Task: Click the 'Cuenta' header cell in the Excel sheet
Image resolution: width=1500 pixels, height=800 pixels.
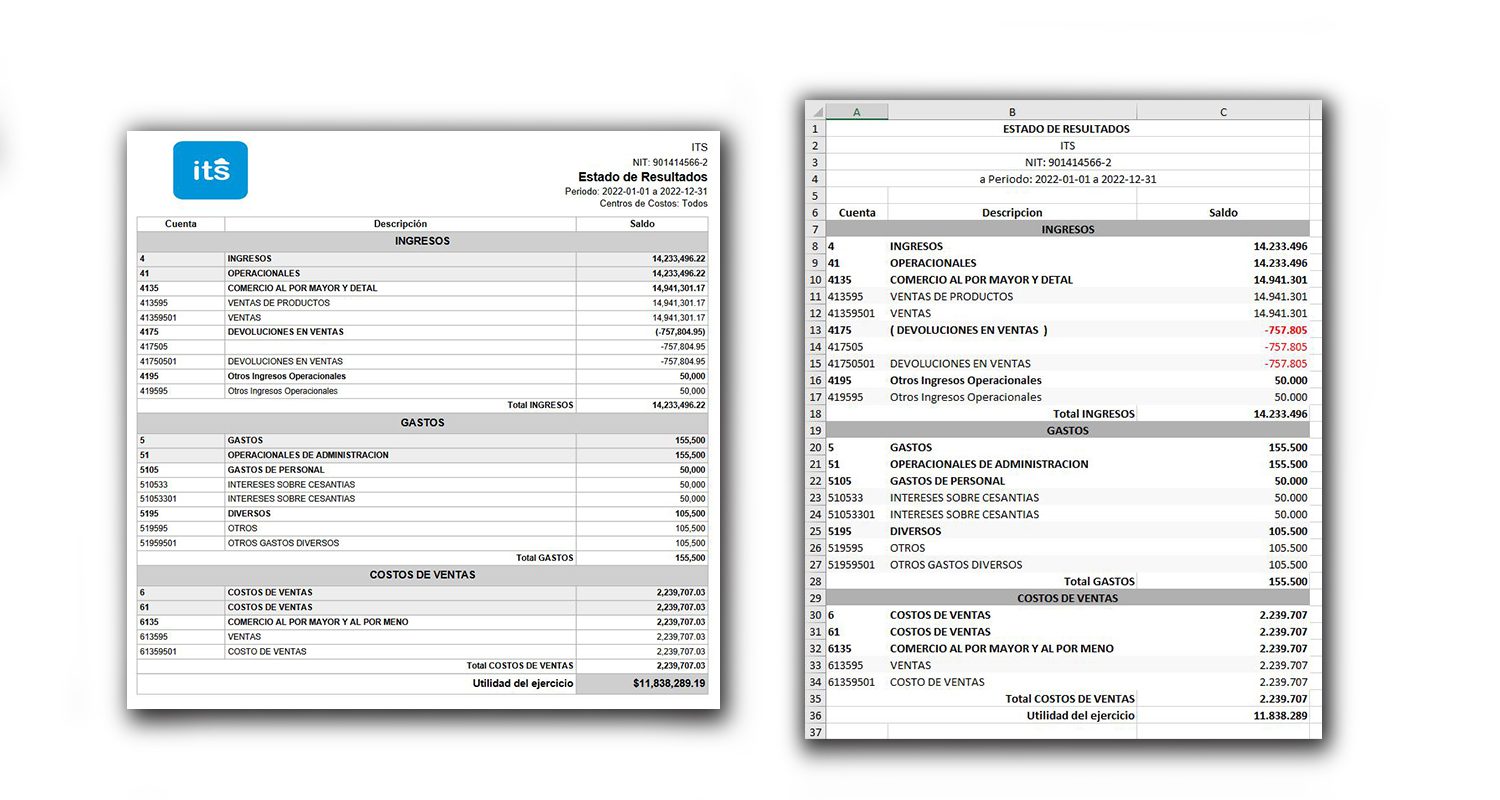Action: pos(857,213)
